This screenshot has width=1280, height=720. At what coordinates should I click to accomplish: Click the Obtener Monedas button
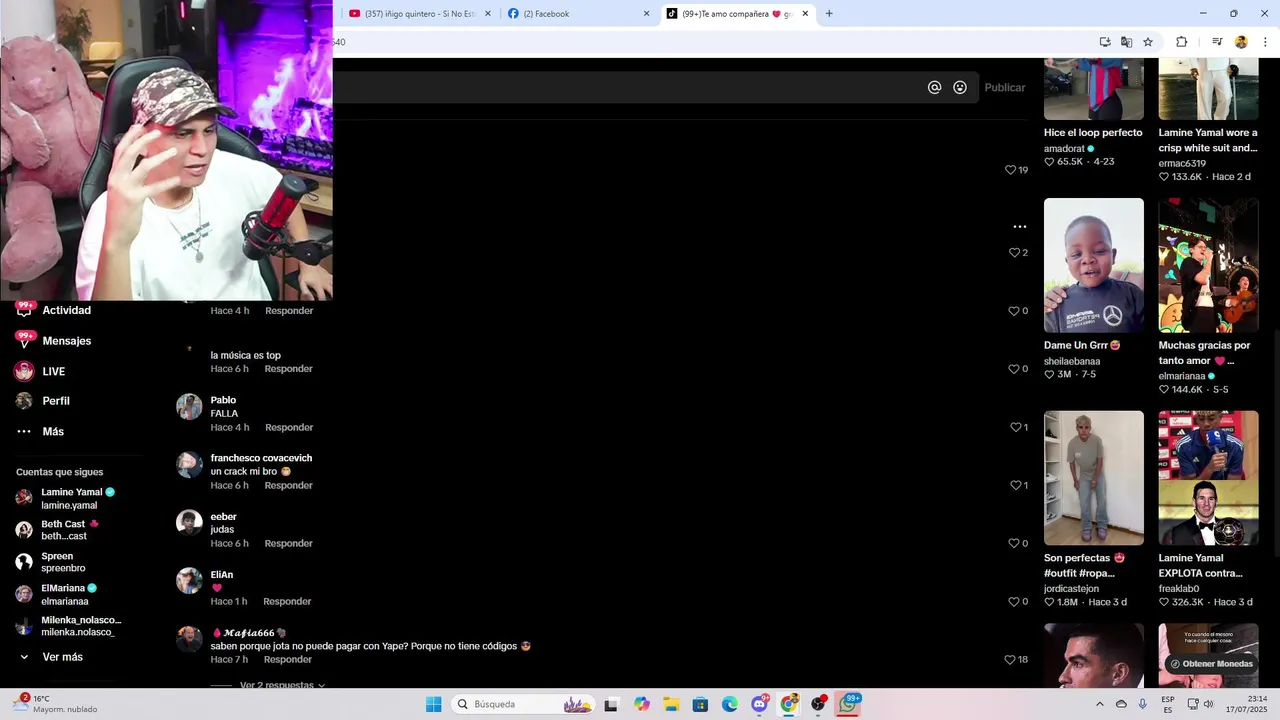point(1211,664)
